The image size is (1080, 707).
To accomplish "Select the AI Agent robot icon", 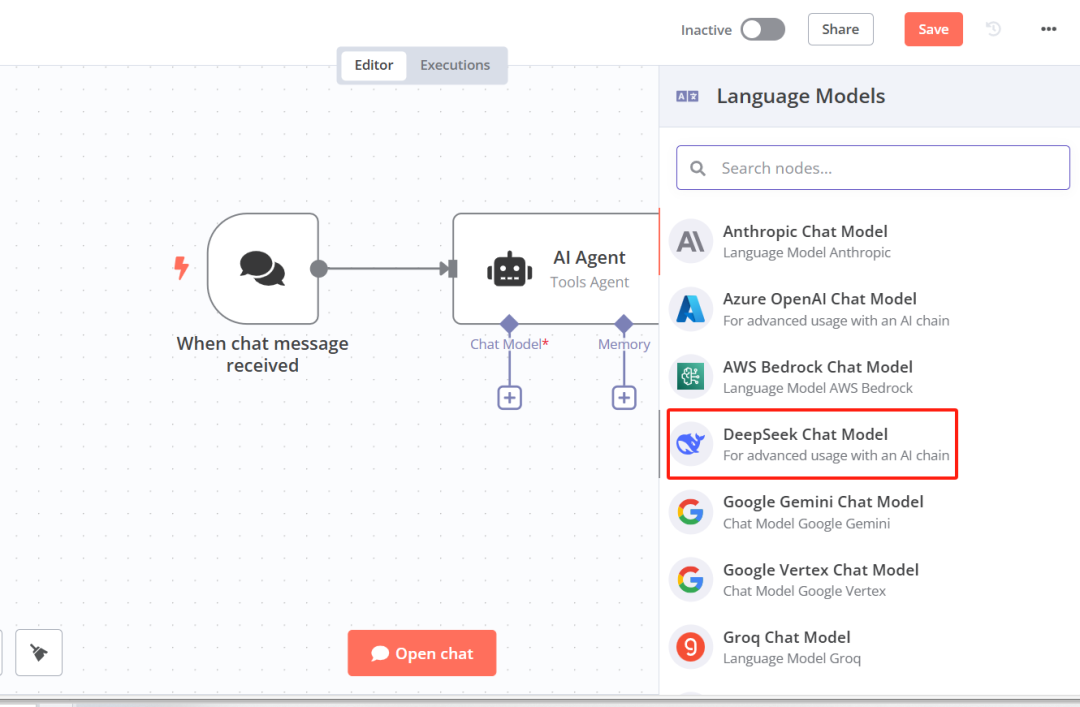I will pos(510,269).
